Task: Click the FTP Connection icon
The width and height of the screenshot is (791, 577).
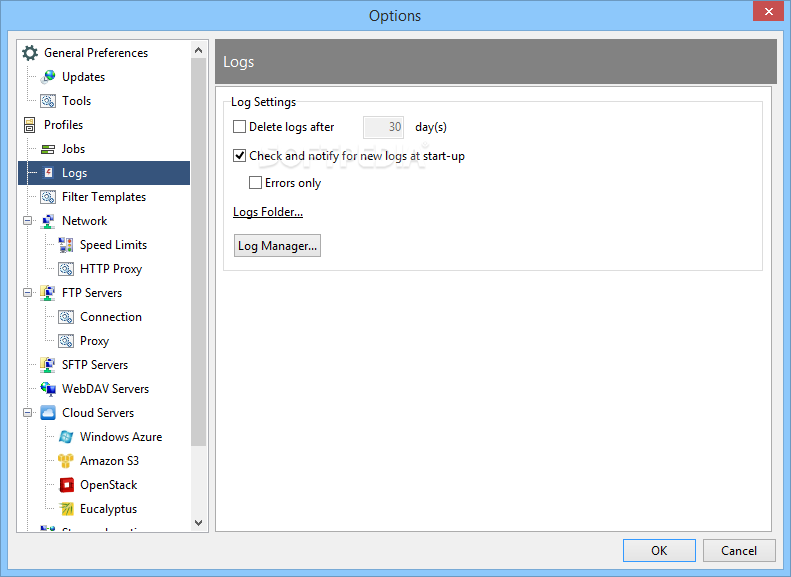Action: click(x=66, y=317)
